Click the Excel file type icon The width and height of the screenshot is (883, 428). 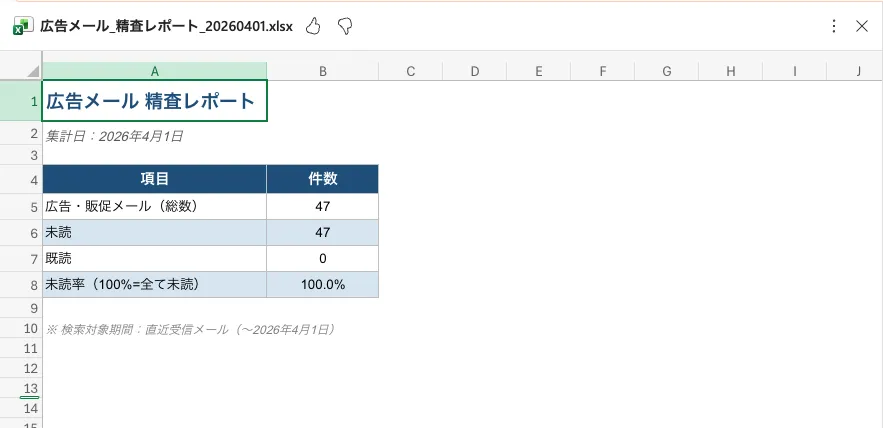(22, 26)
